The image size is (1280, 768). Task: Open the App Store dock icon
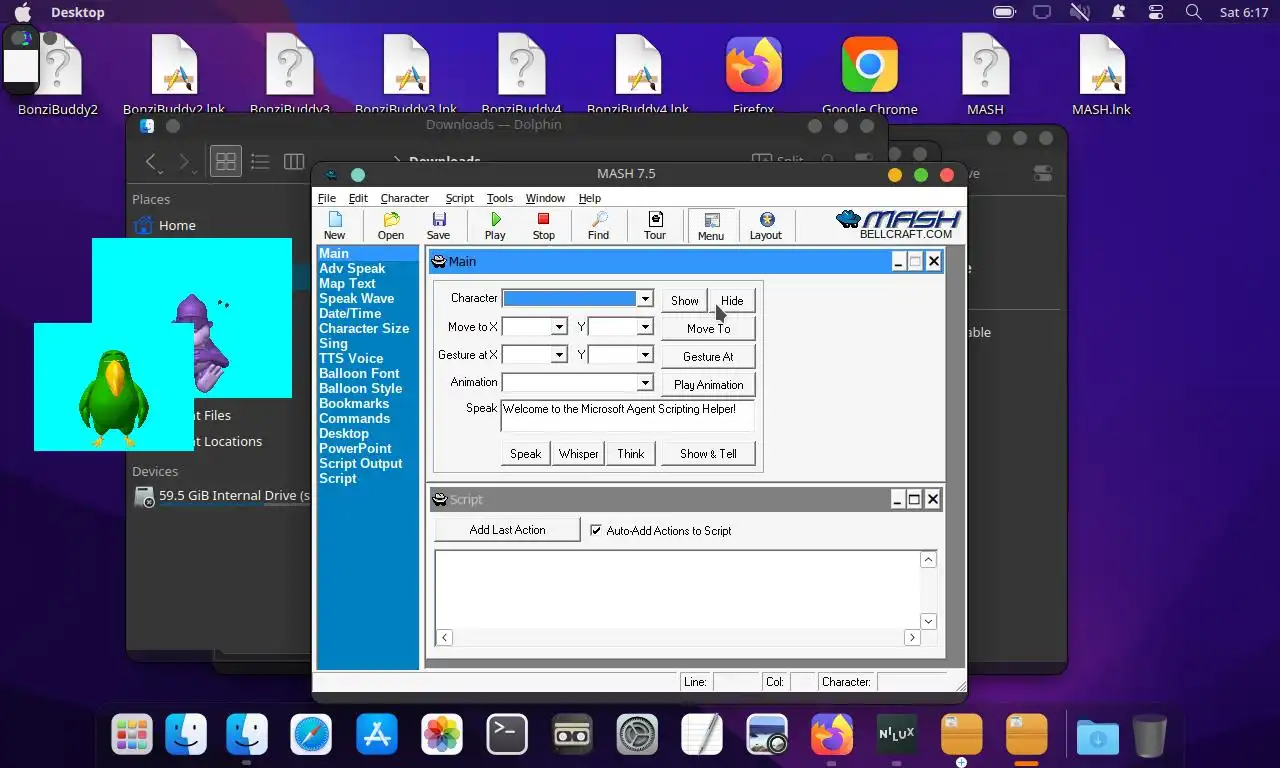(376, 735)
